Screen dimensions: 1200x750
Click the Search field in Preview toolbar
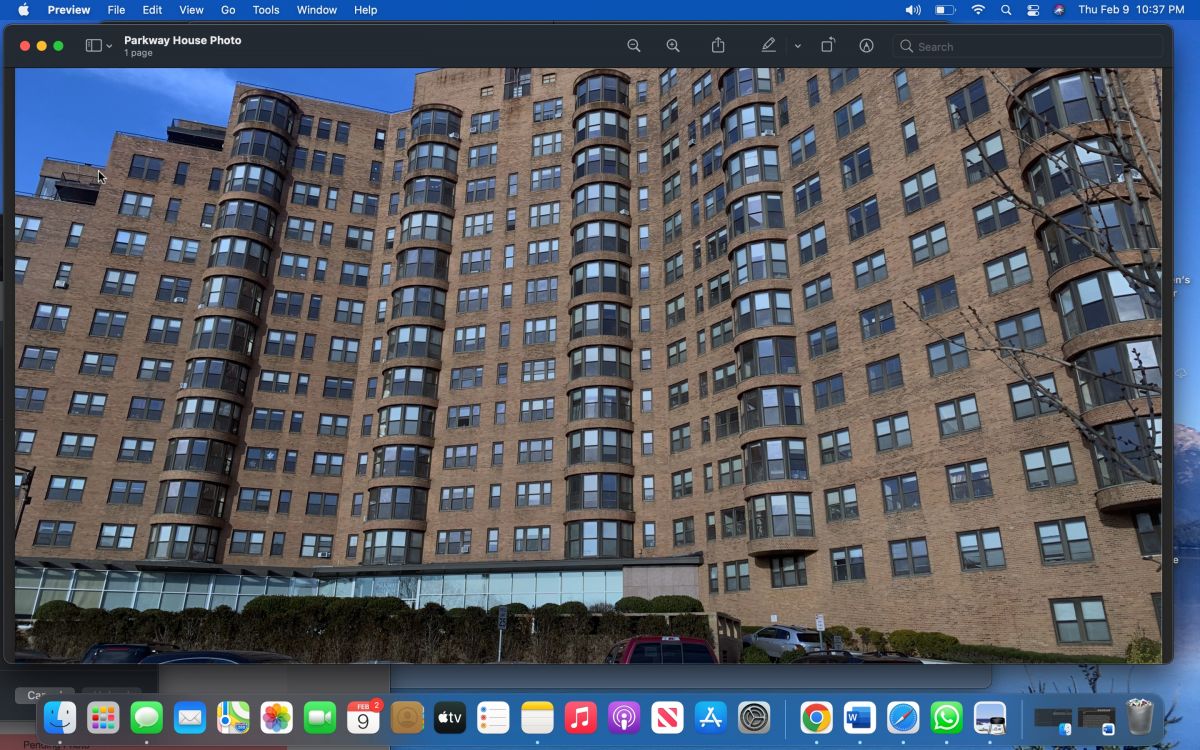click(1028, 46)
